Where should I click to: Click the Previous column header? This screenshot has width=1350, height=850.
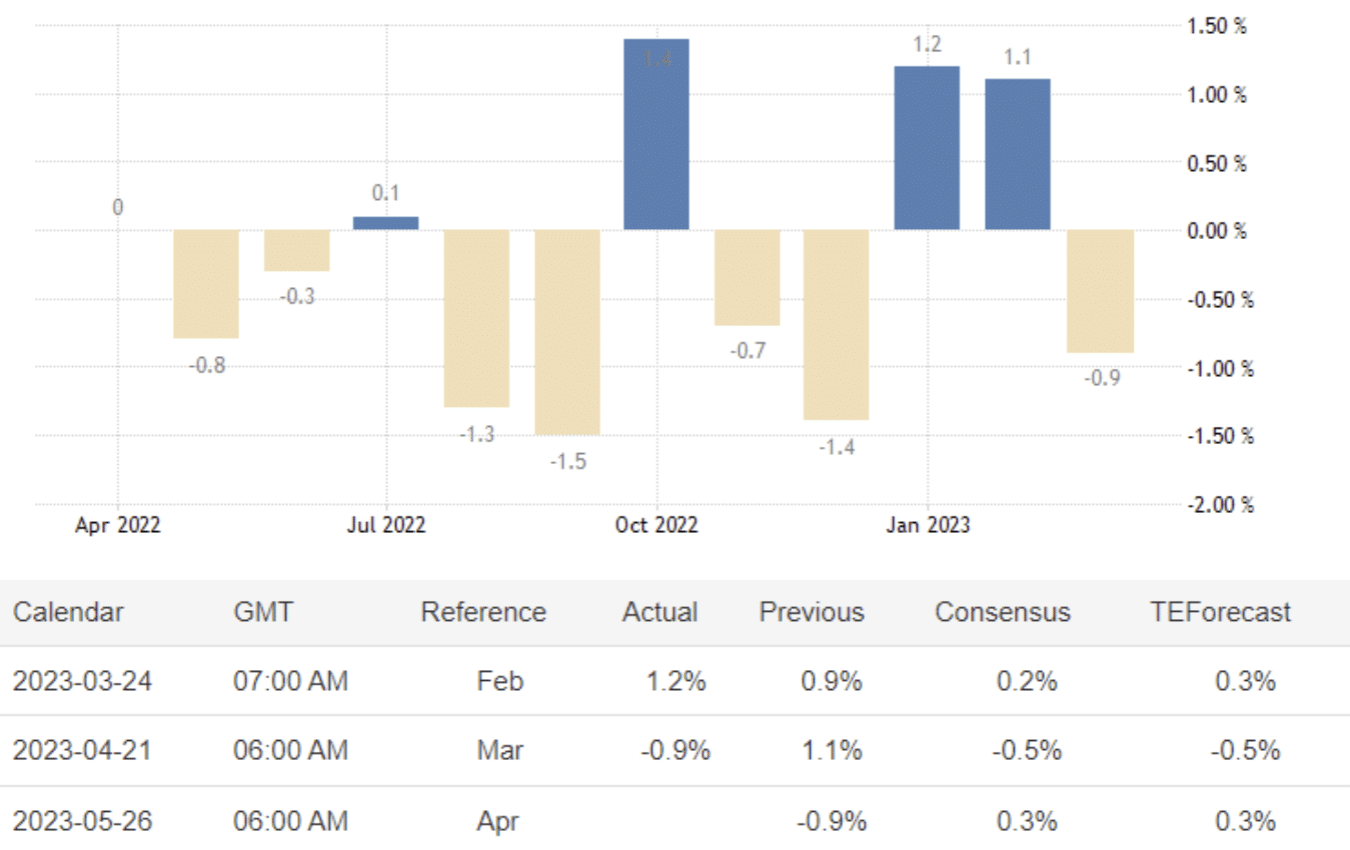[811, 612]
